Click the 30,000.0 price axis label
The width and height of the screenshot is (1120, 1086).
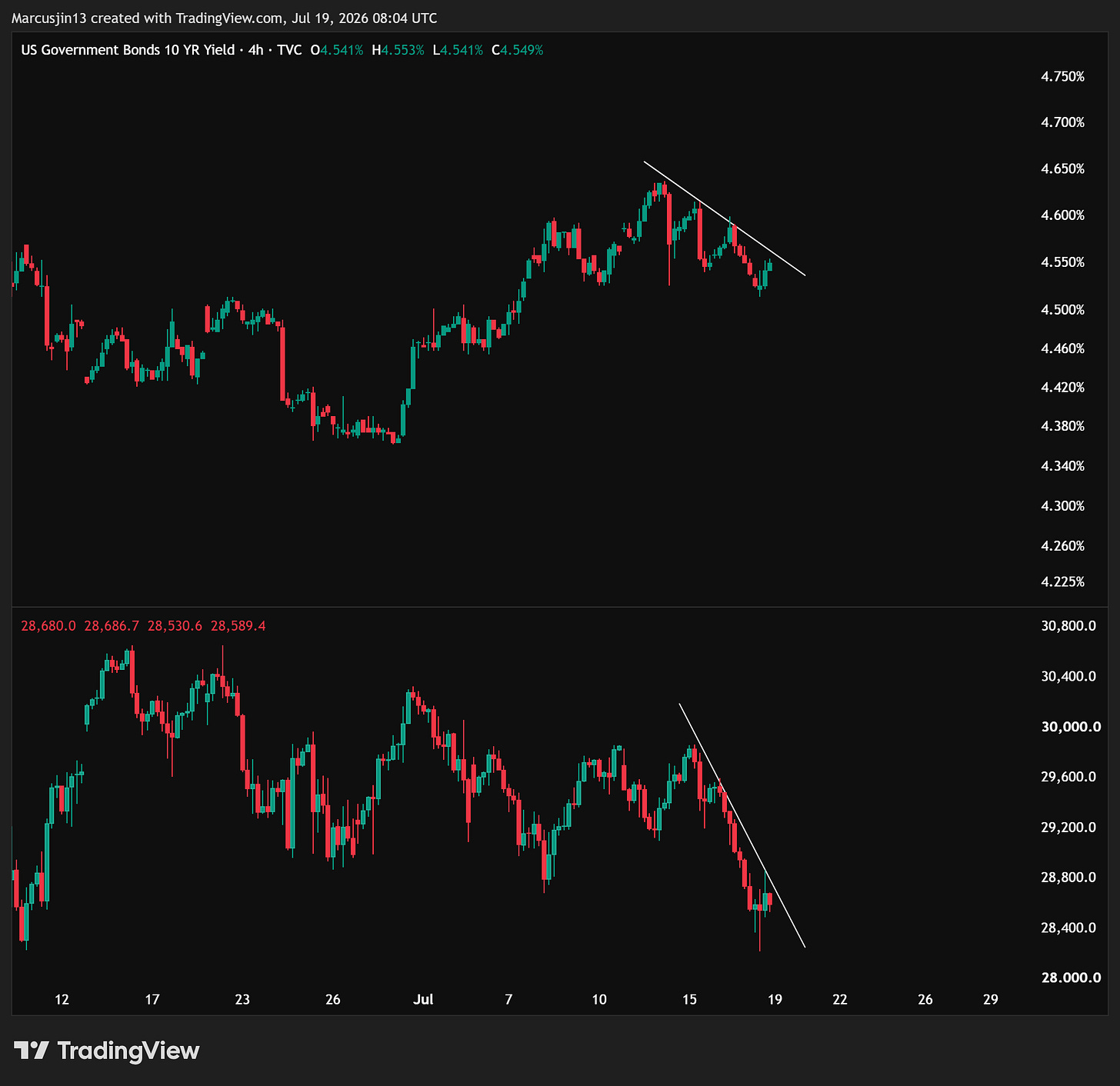click(1070, 727)
